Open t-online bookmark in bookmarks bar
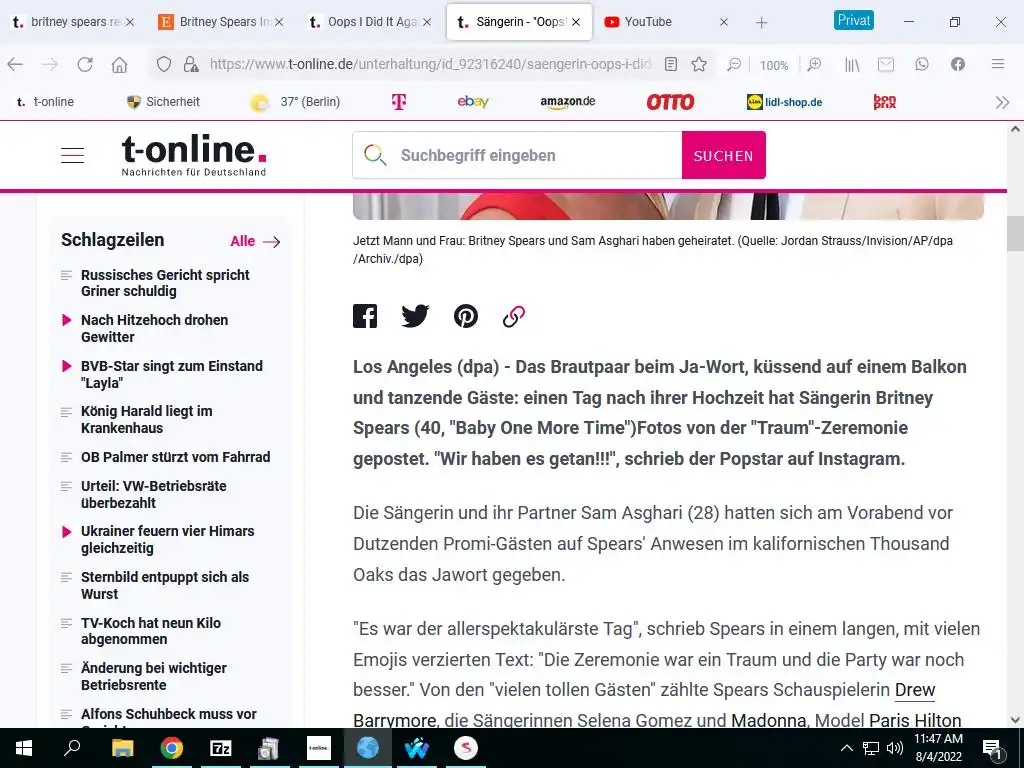The width and height of the screenshot is (1024, 768). click(45, 102)
